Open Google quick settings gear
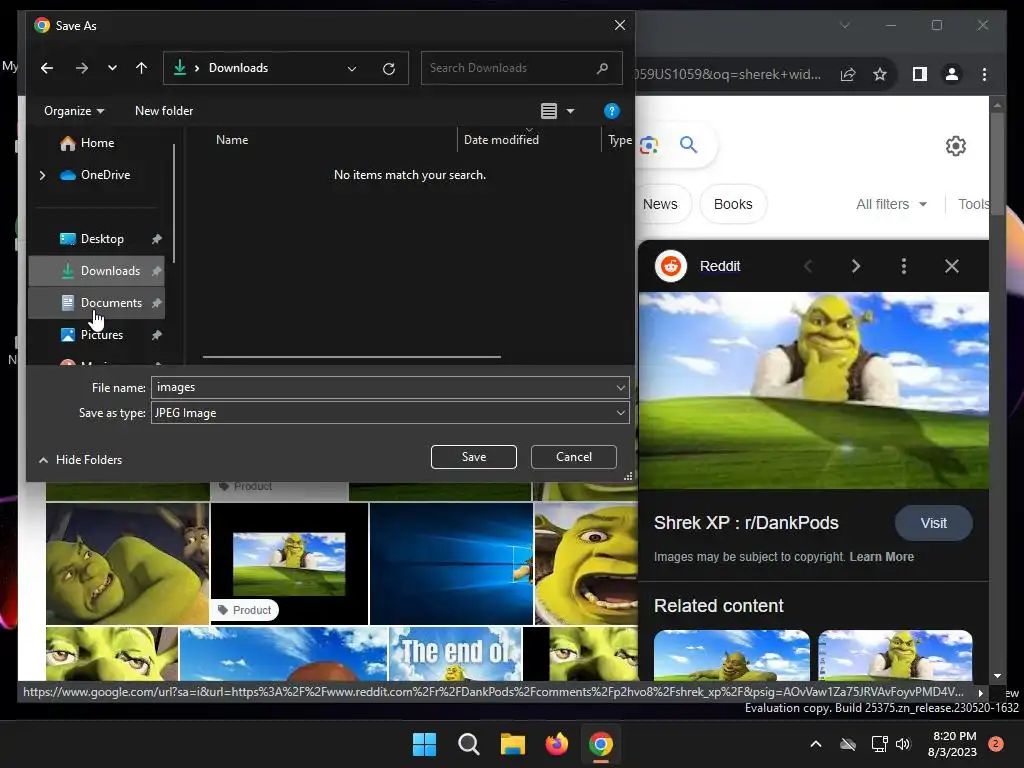This screenshot has width=1024, height=768. tap(955, 146)
